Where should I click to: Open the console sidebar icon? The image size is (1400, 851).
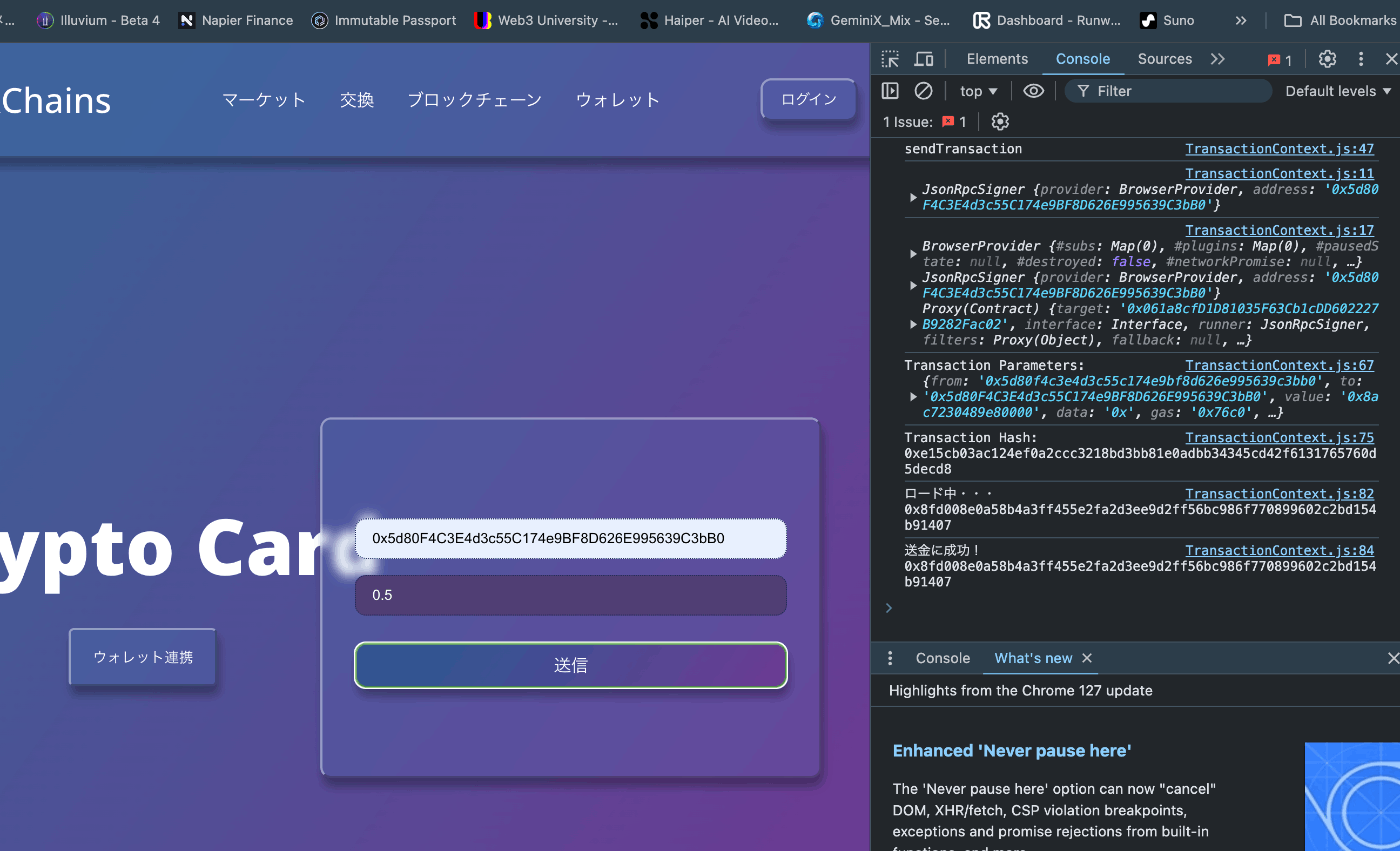point(889,90)
